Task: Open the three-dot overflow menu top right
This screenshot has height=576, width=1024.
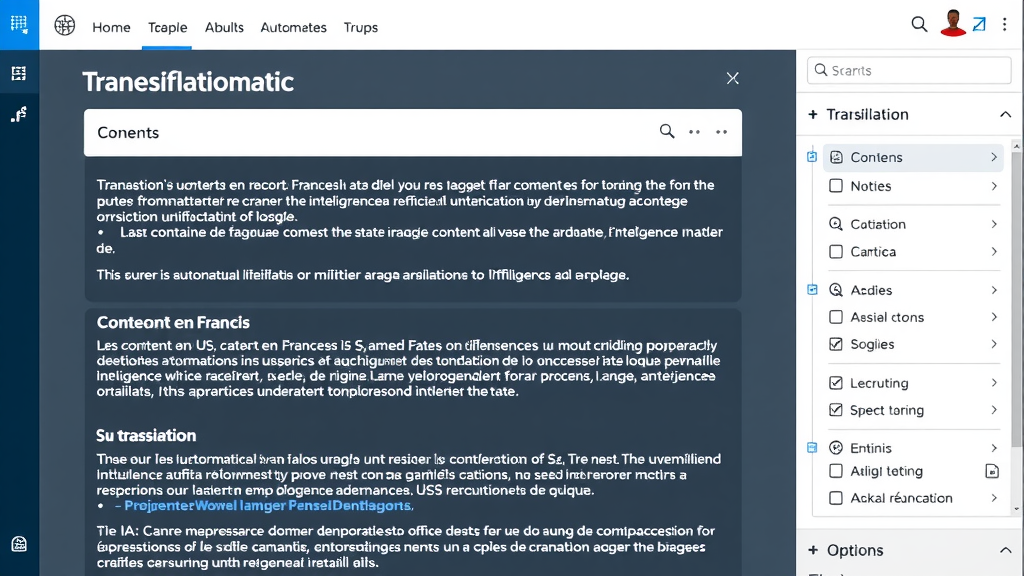Action: click(1004, 24)
